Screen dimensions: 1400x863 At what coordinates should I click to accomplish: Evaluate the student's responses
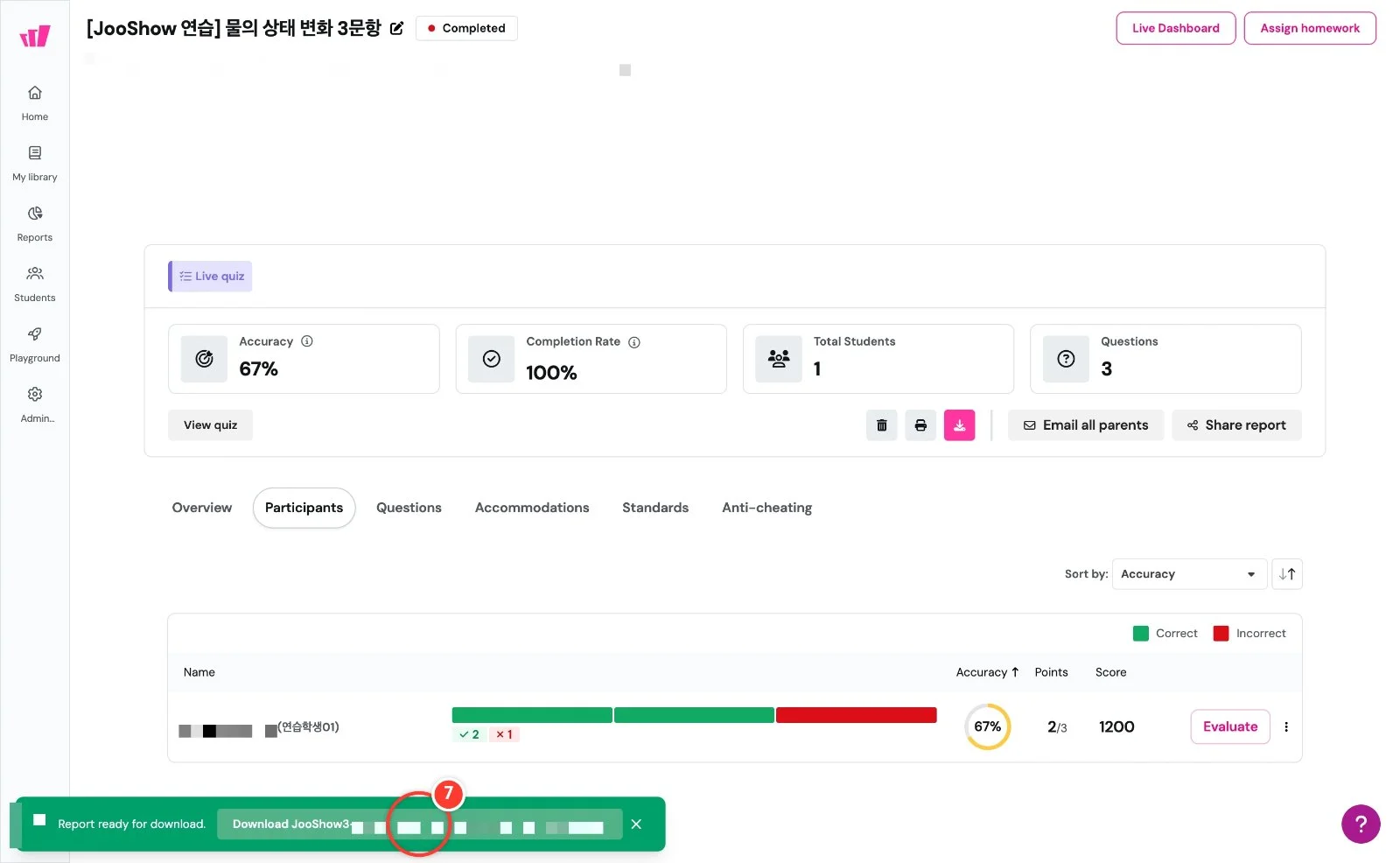[1229, 726]
